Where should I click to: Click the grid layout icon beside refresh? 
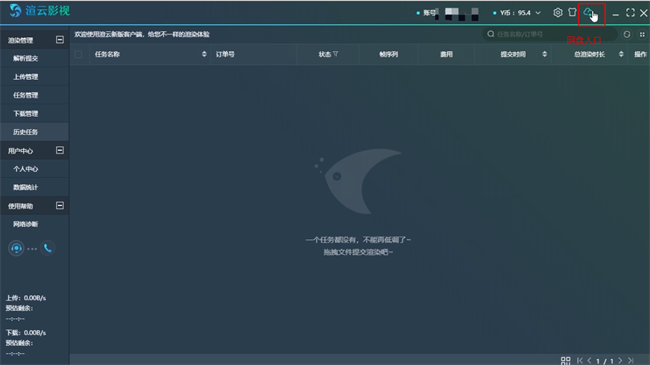(x=642, y=34)
